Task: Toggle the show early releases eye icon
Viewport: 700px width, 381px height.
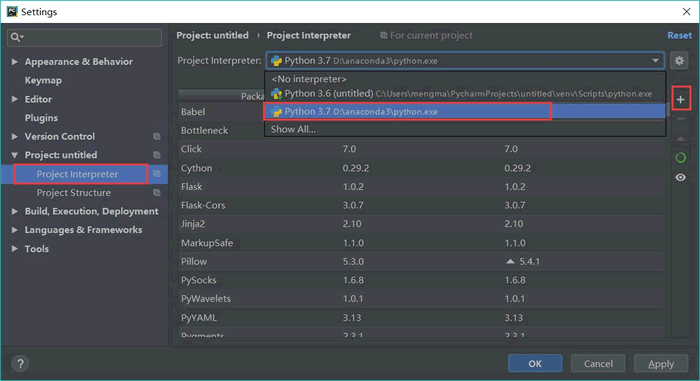Action: click(x=680, y=177)
